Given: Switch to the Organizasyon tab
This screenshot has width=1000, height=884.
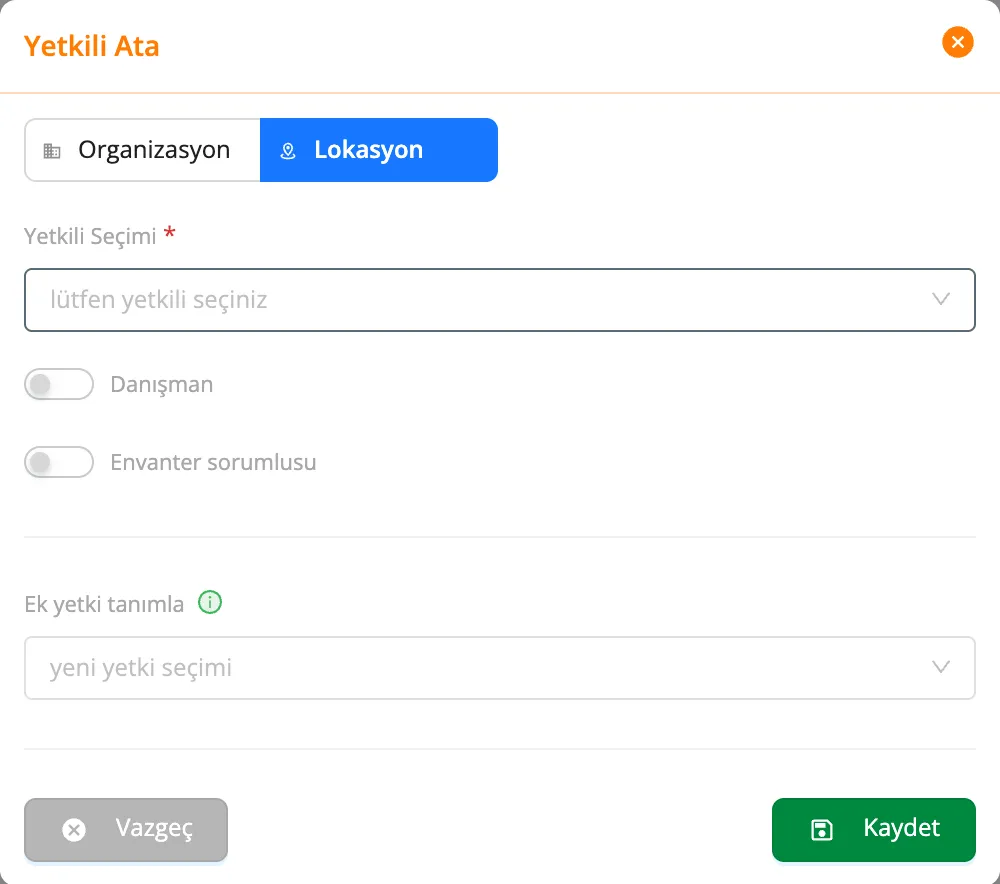Looking at the screenshot, I should tap(142, 150).
